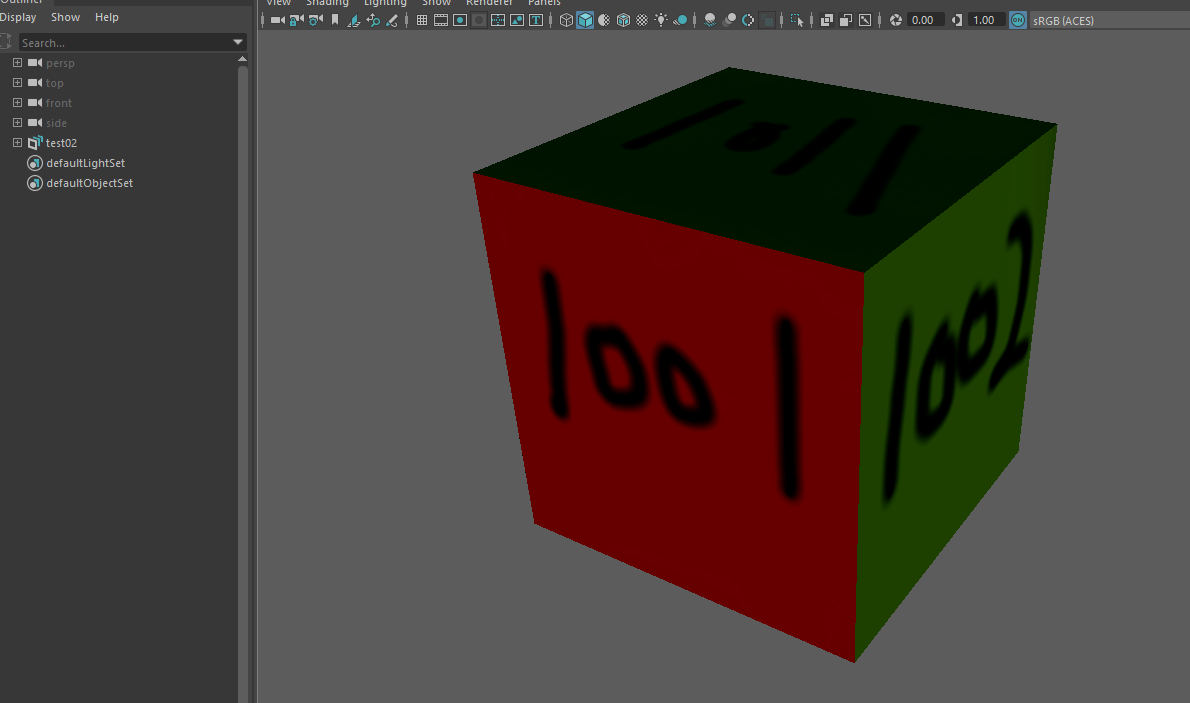Enable wireframe display mode
This screenshot has height=703, width=1190.
pyautogui.click(x=565, y=20)
